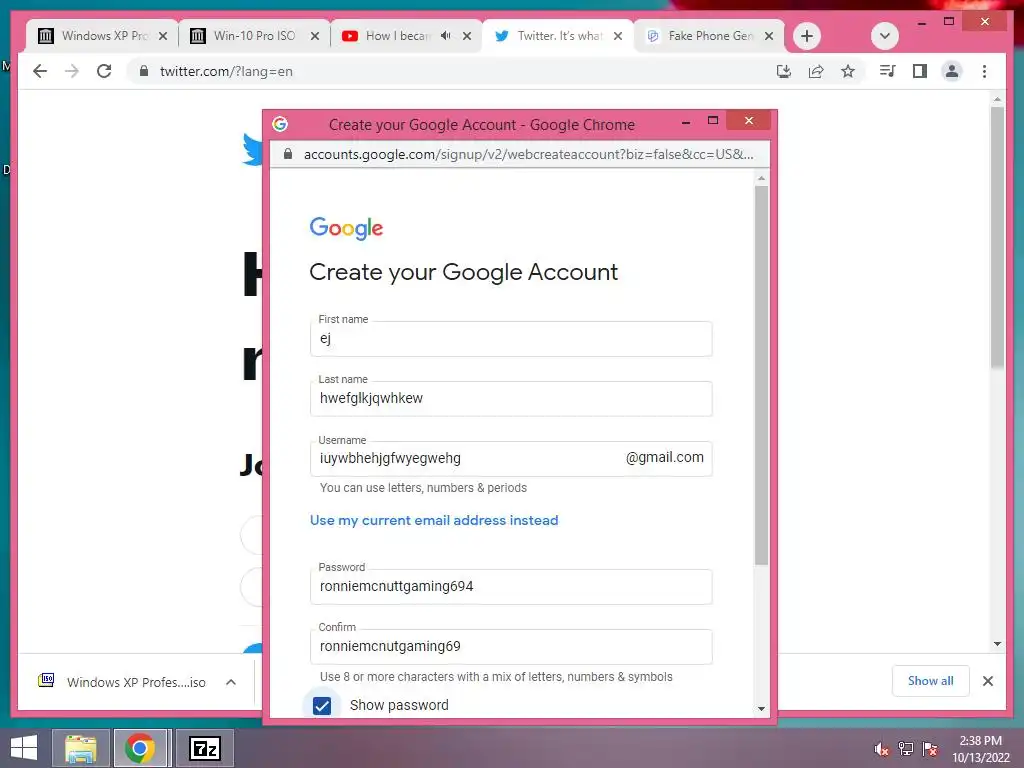This screenshot has height=768, width=1024.
Task: Close the Twitter tab
Action: pyautogui.click(x=618, y=36)
